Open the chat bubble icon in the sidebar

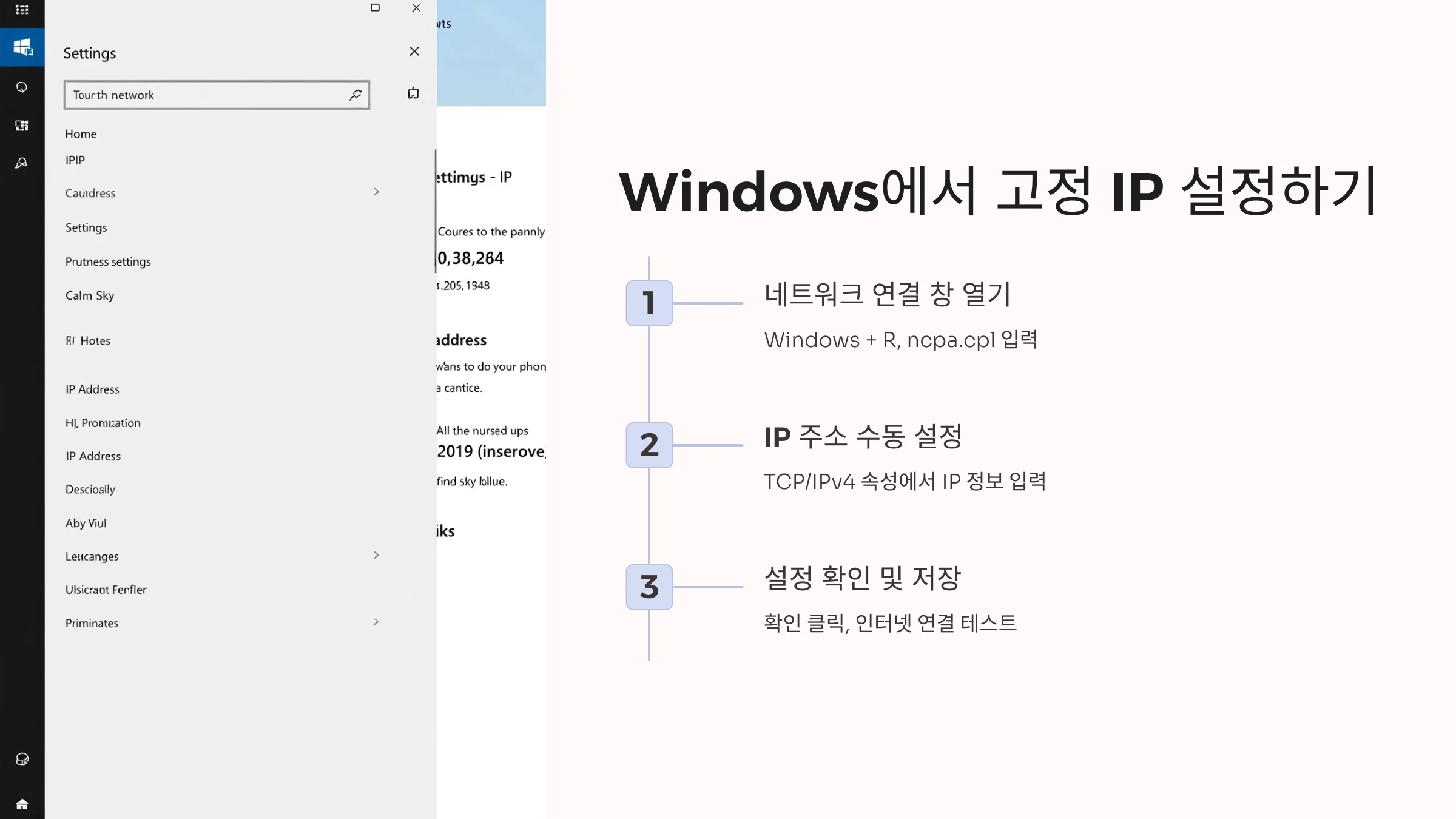coord(22,87)
